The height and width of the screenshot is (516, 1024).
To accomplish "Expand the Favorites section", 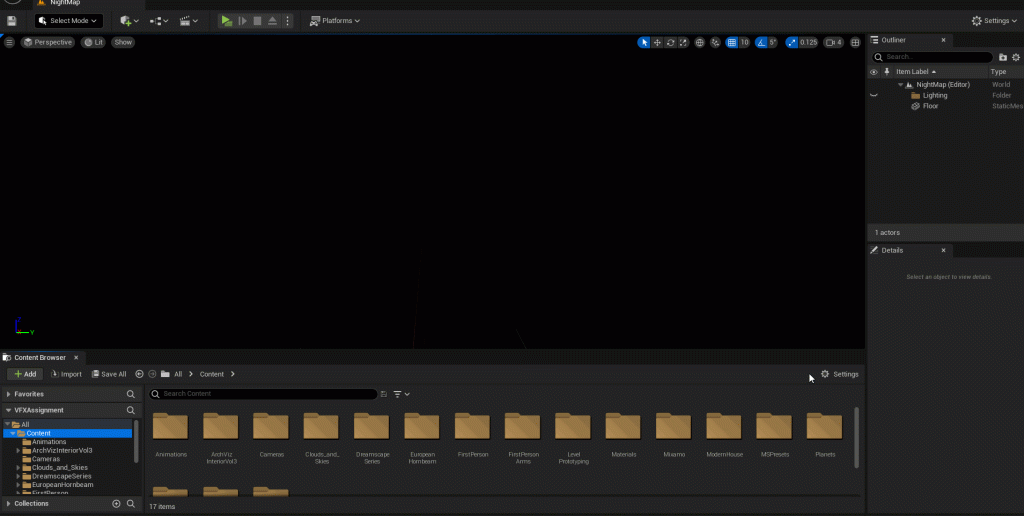I will point(9,394).
